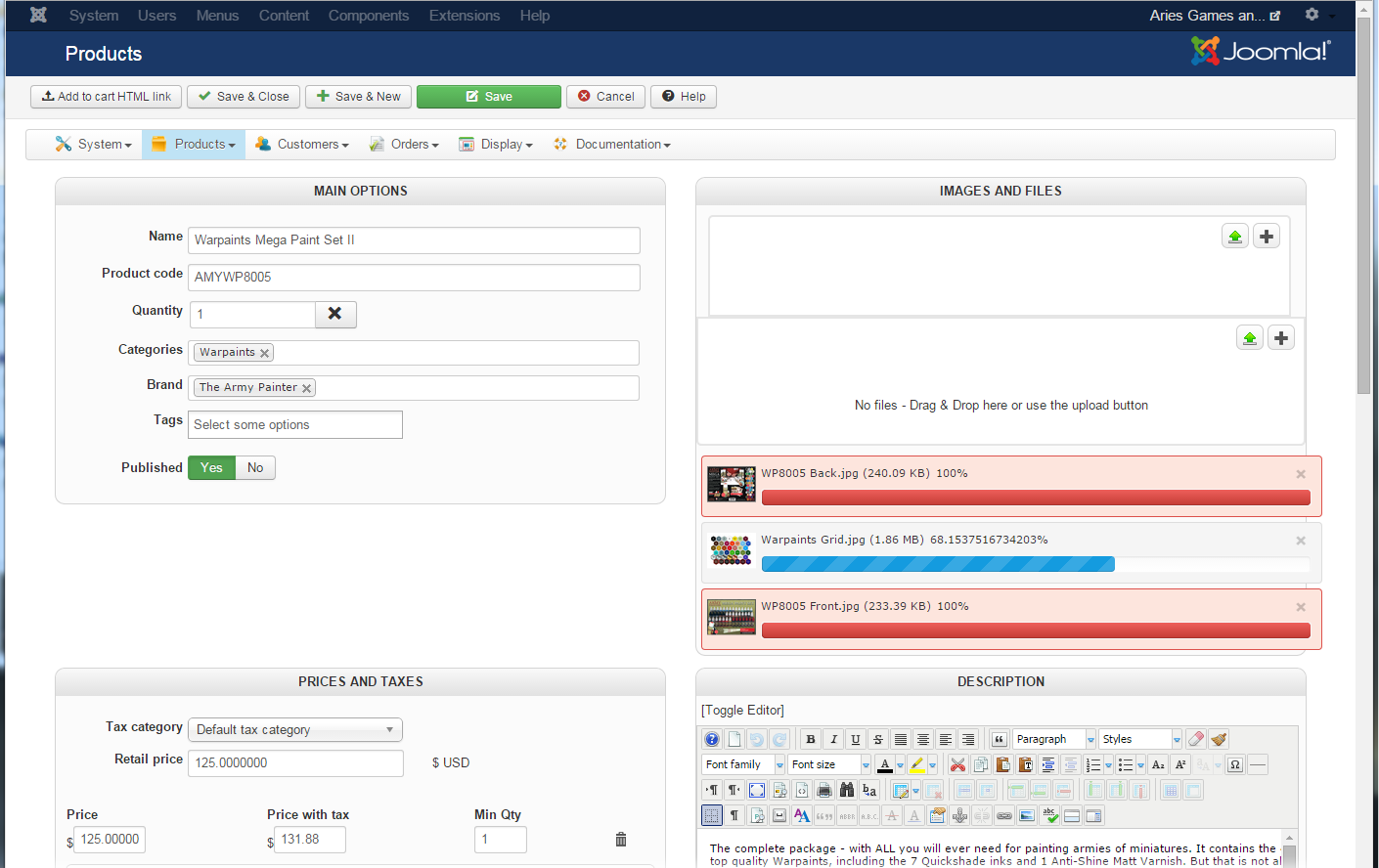Set Published to No
The width and height of the screenshot is (1379, 868).
(x=255, y=468)
